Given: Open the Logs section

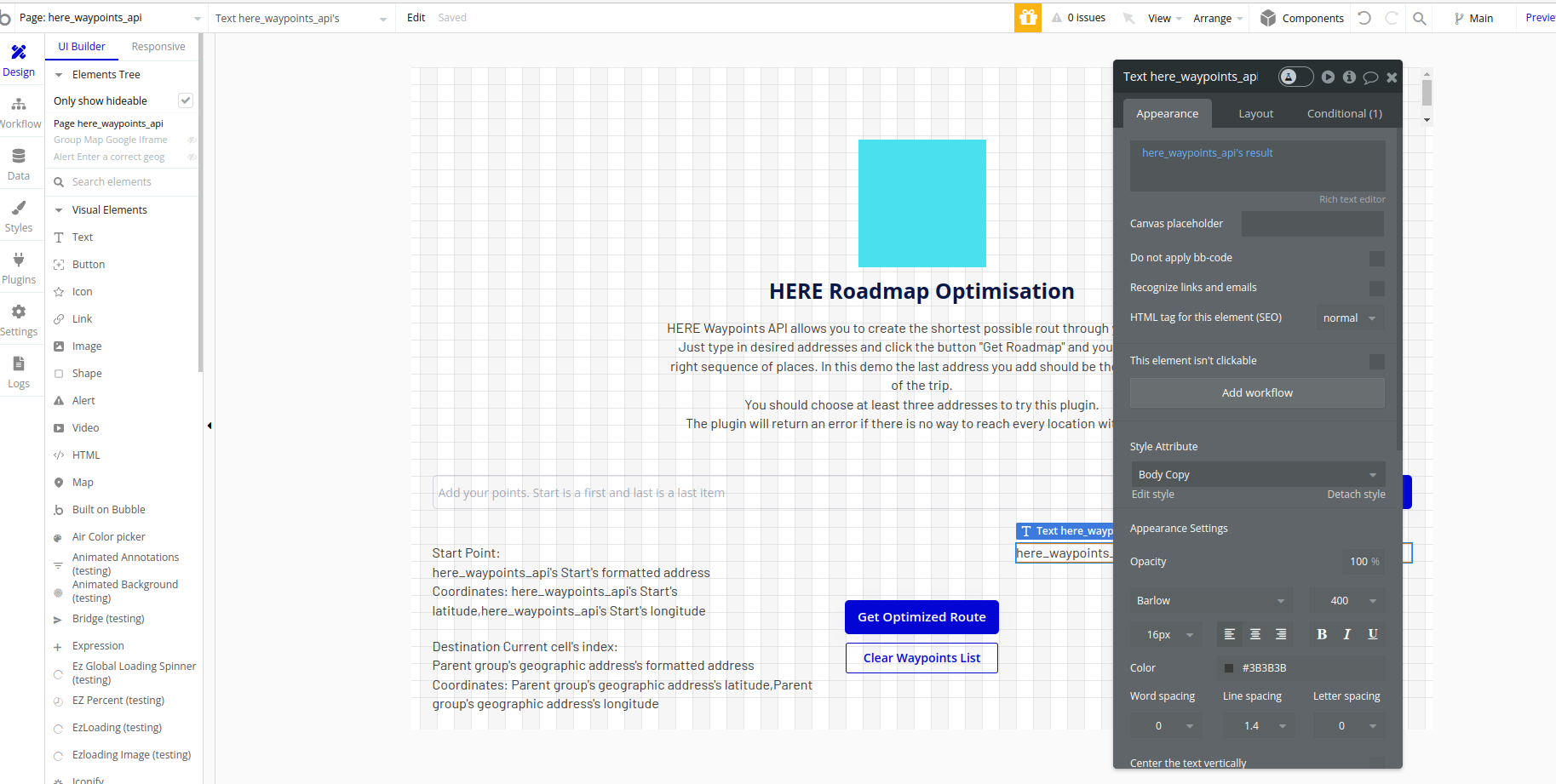Looking at the screenshot, I should [19, 372].
